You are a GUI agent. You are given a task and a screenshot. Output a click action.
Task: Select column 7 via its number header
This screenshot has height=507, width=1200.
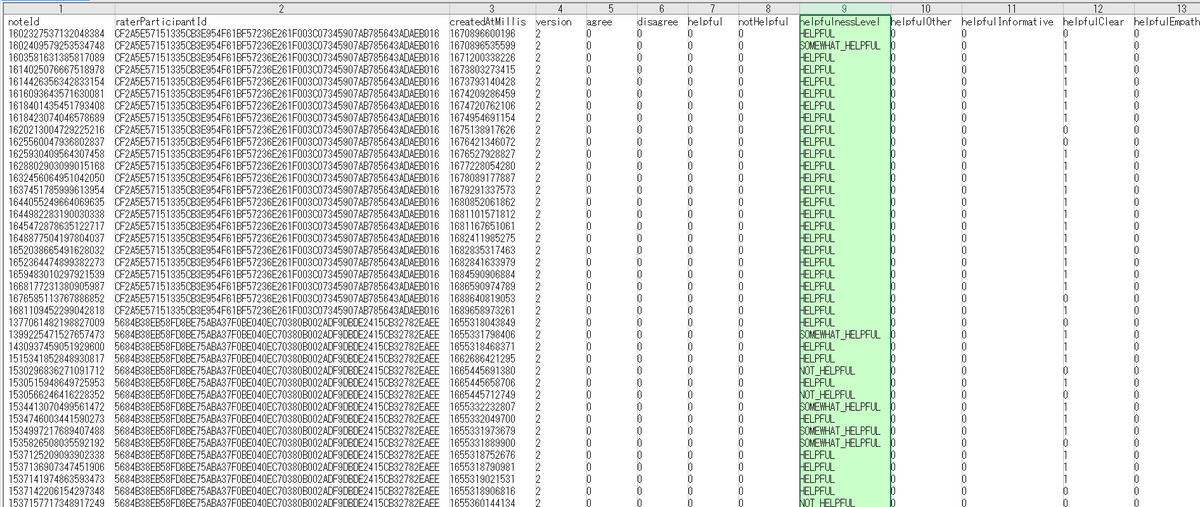pyautogui.click(x=710, y=8)
